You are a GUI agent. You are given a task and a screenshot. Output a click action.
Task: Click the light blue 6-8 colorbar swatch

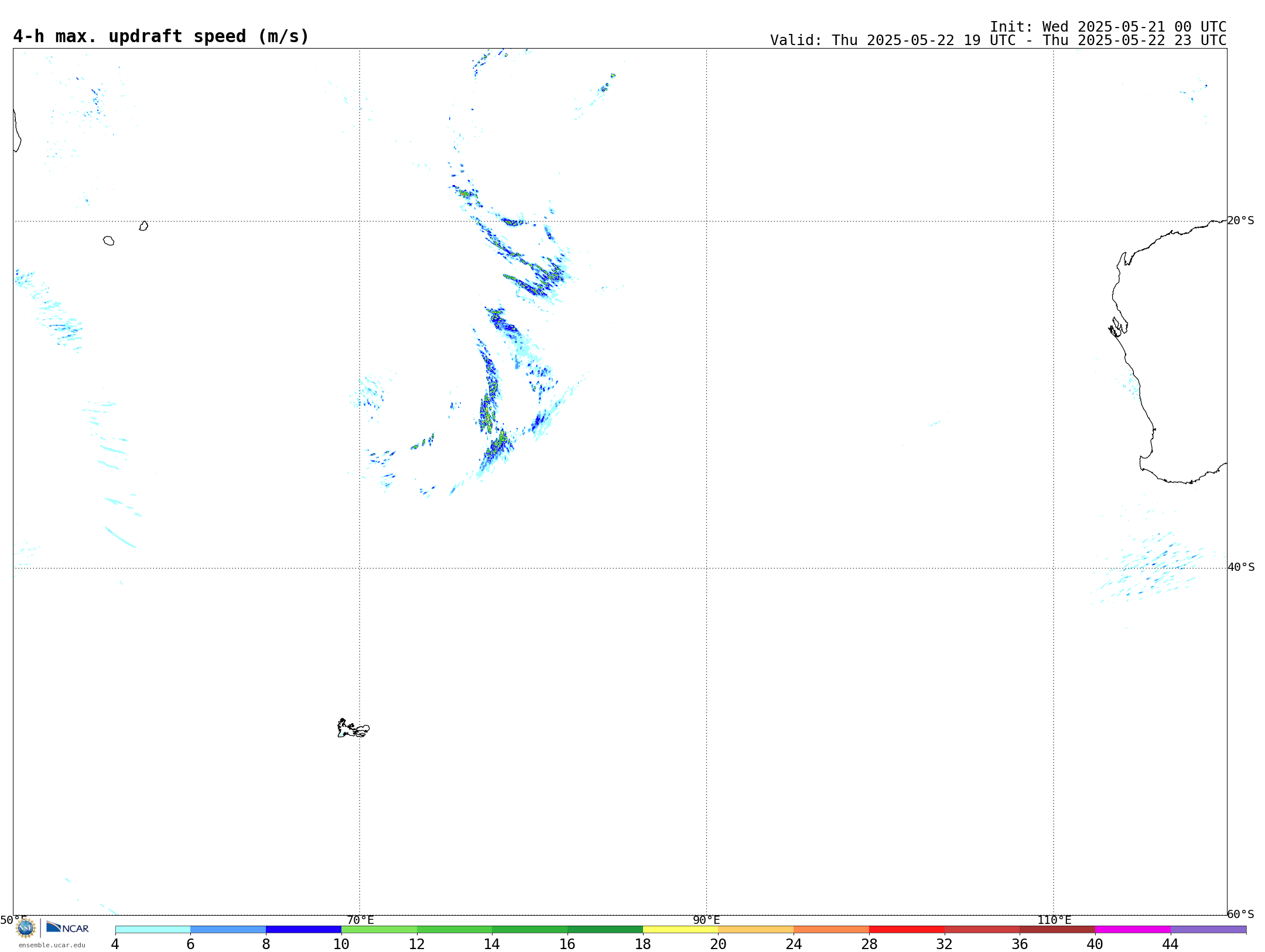pos(228,930)
